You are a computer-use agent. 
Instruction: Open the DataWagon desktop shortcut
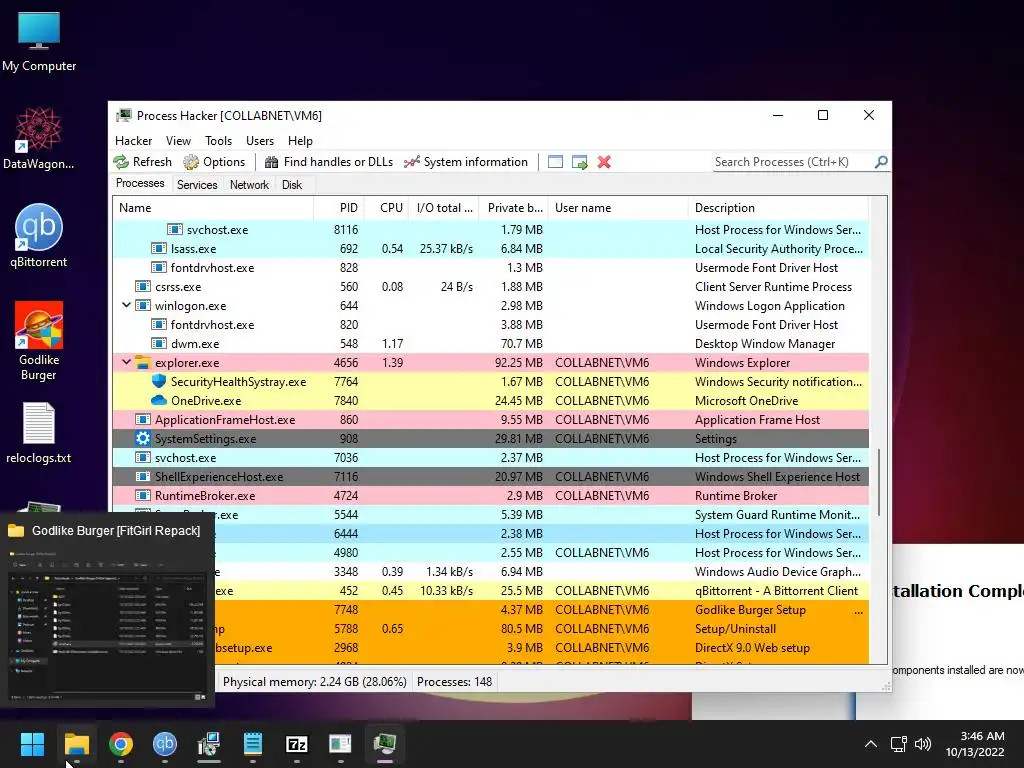pos(39,138)
